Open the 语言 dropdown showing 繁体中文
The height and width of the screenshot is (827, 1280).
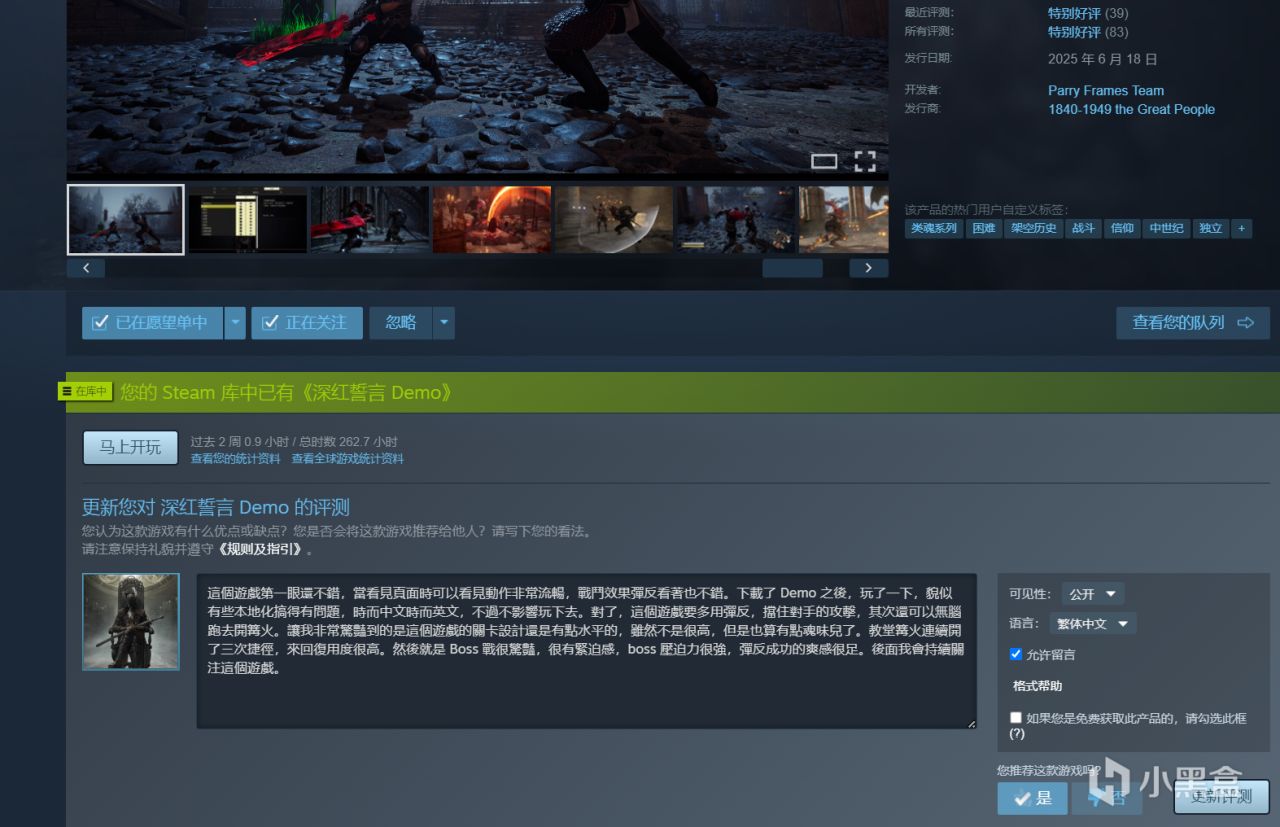pos(1093,624)
